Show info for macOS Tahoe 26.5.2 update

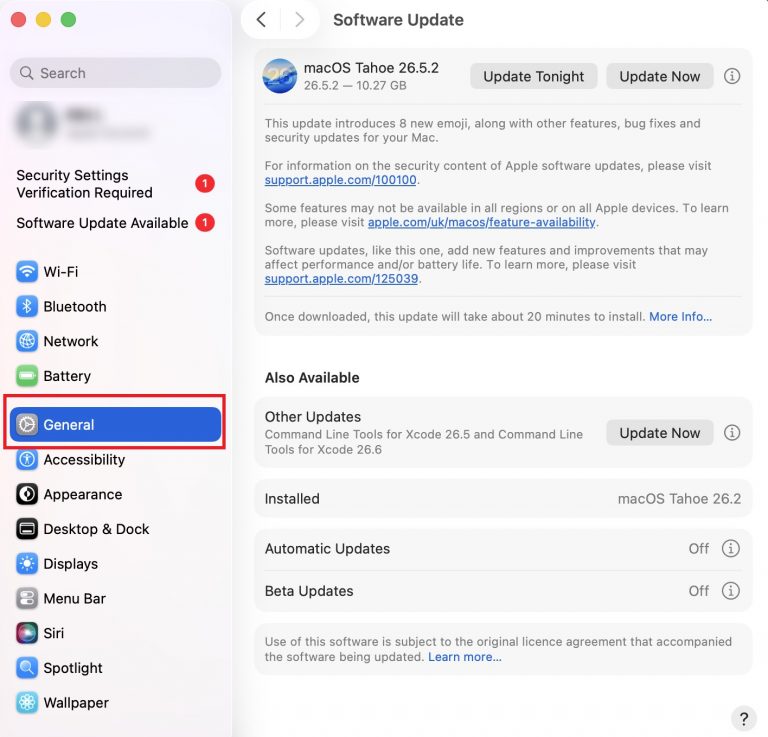(x=732, y=76)
